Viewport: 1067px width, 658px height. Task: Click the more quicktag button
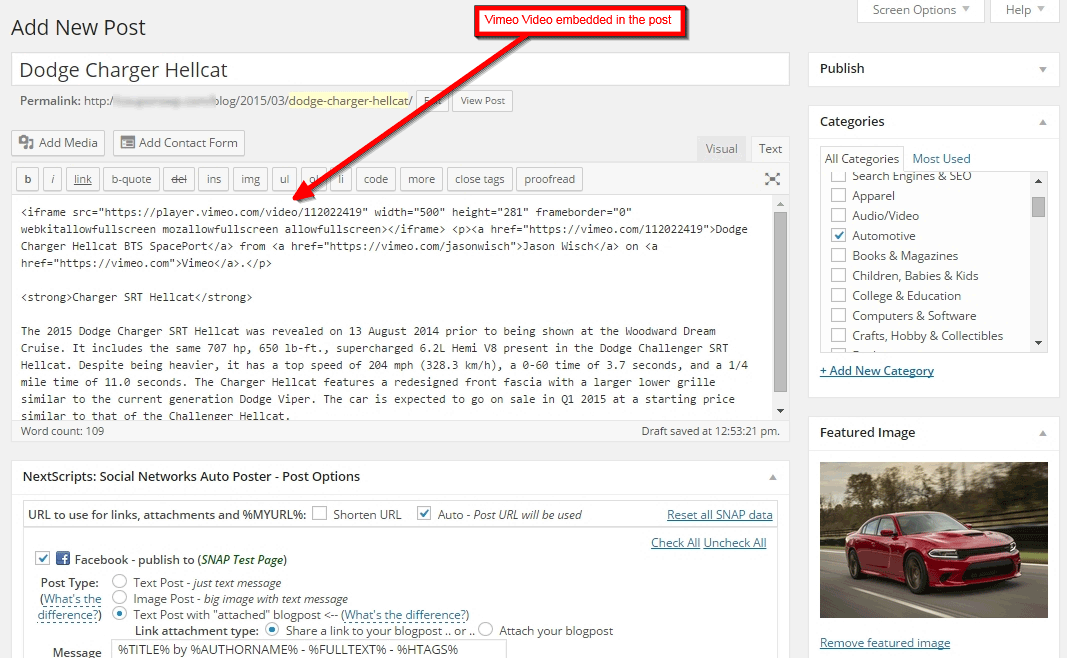(421, 179)
